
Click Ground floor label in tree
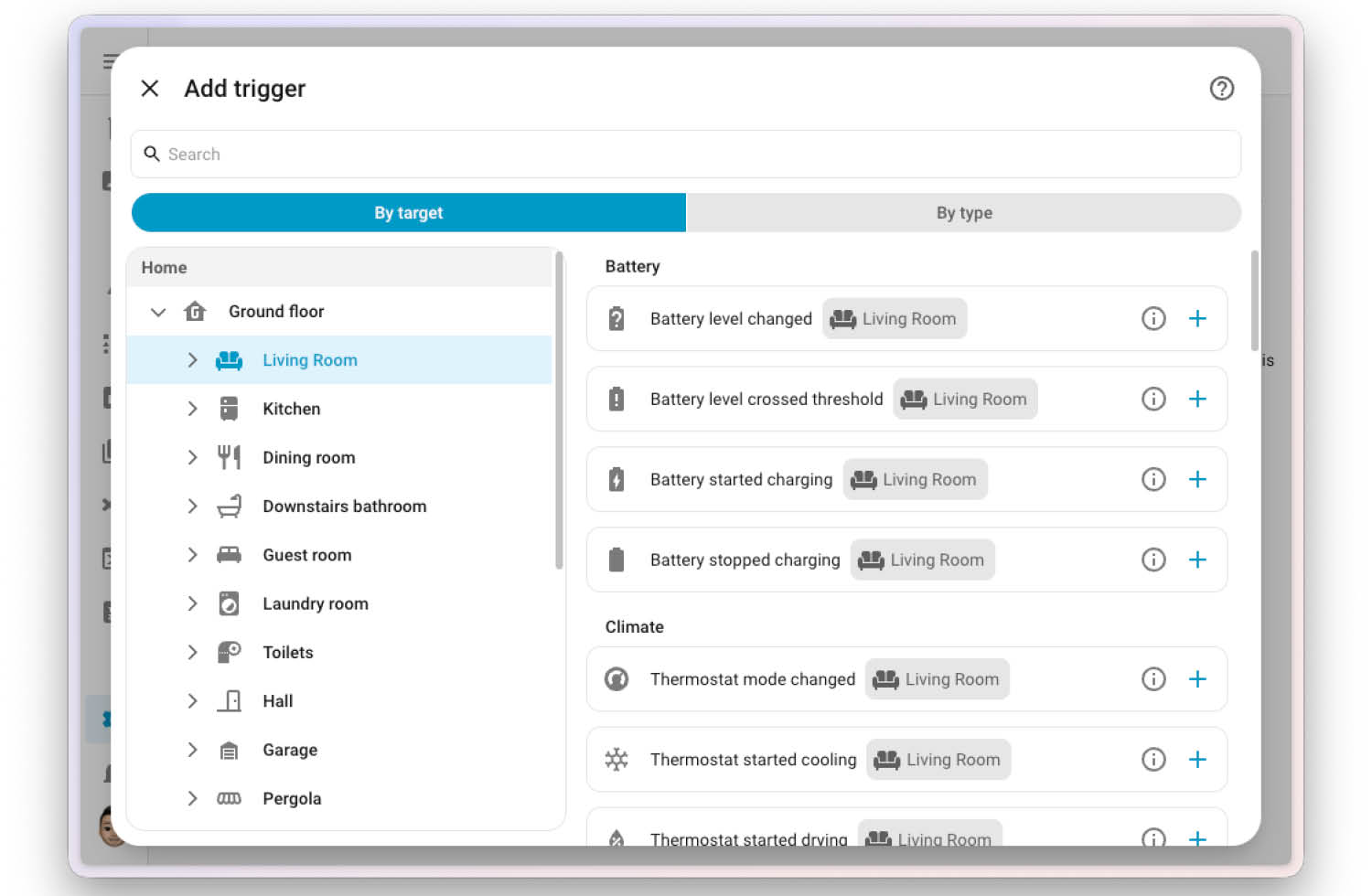pyautogui.click(x=276, y=312)
